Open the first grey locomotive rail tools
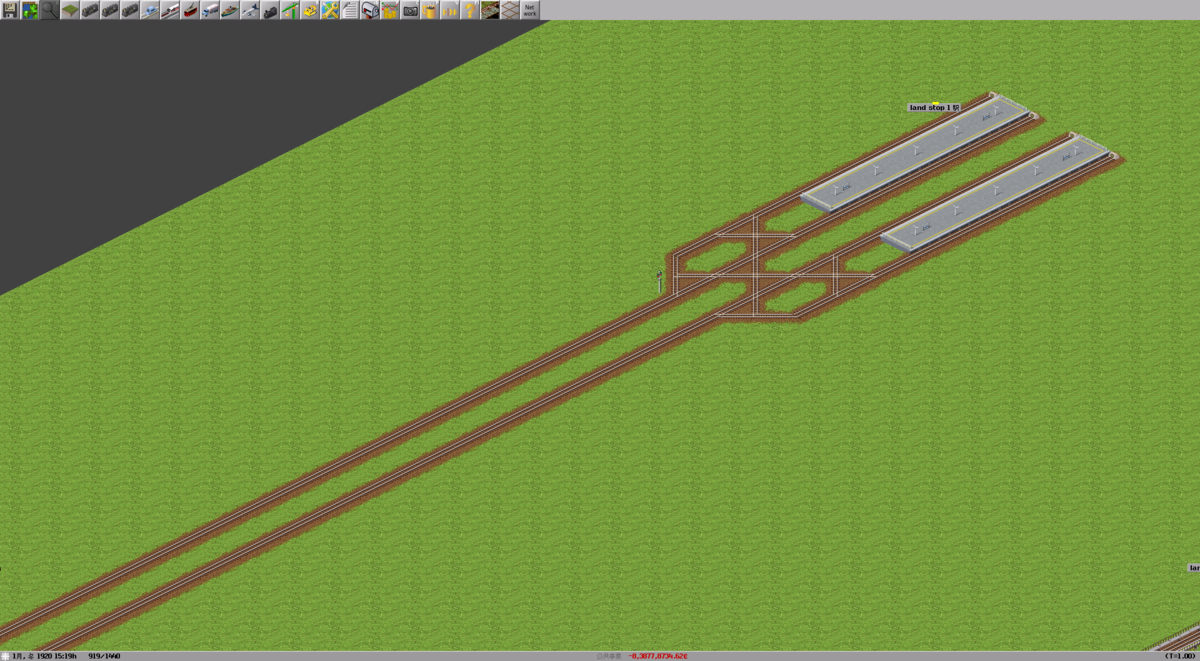The width and height of the screenshot is (1200, 661). pyautogui.click(x=90, y=10)
